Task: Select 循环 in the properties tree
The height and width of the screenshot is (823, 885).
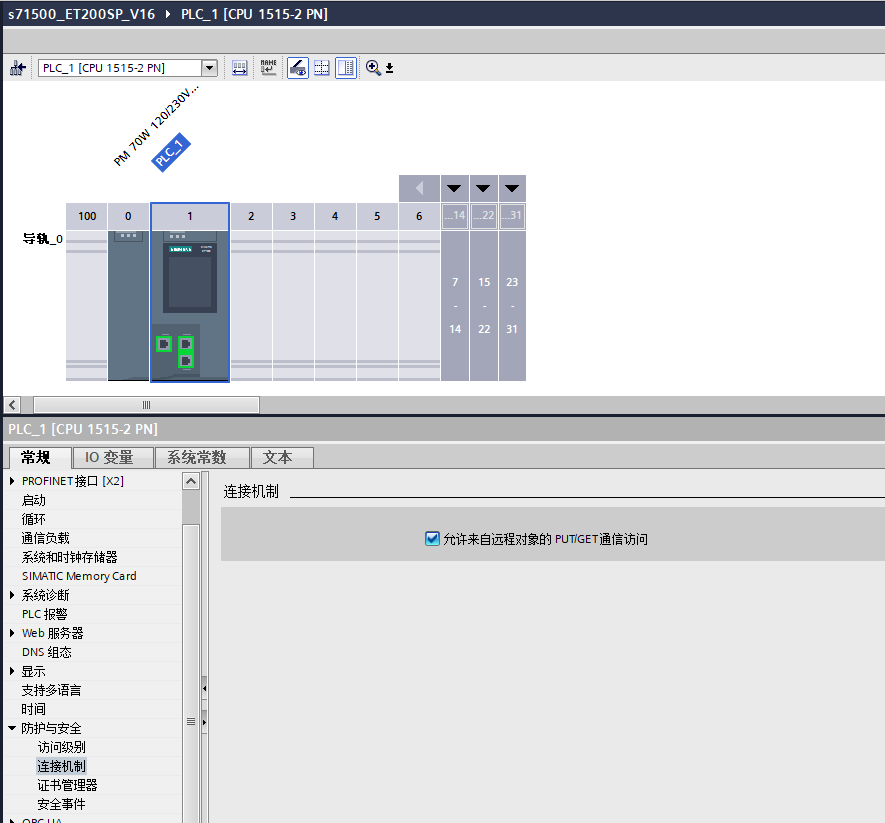Action: (34, 519)
